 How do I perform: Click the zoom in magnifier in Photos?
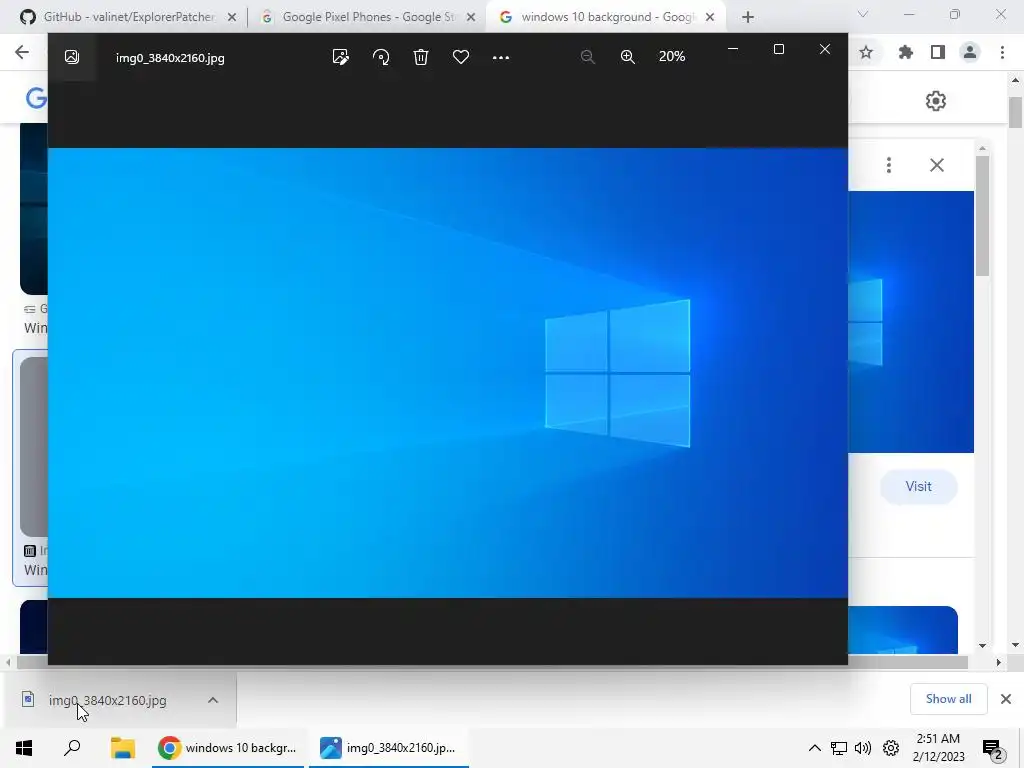pos(628,57)
